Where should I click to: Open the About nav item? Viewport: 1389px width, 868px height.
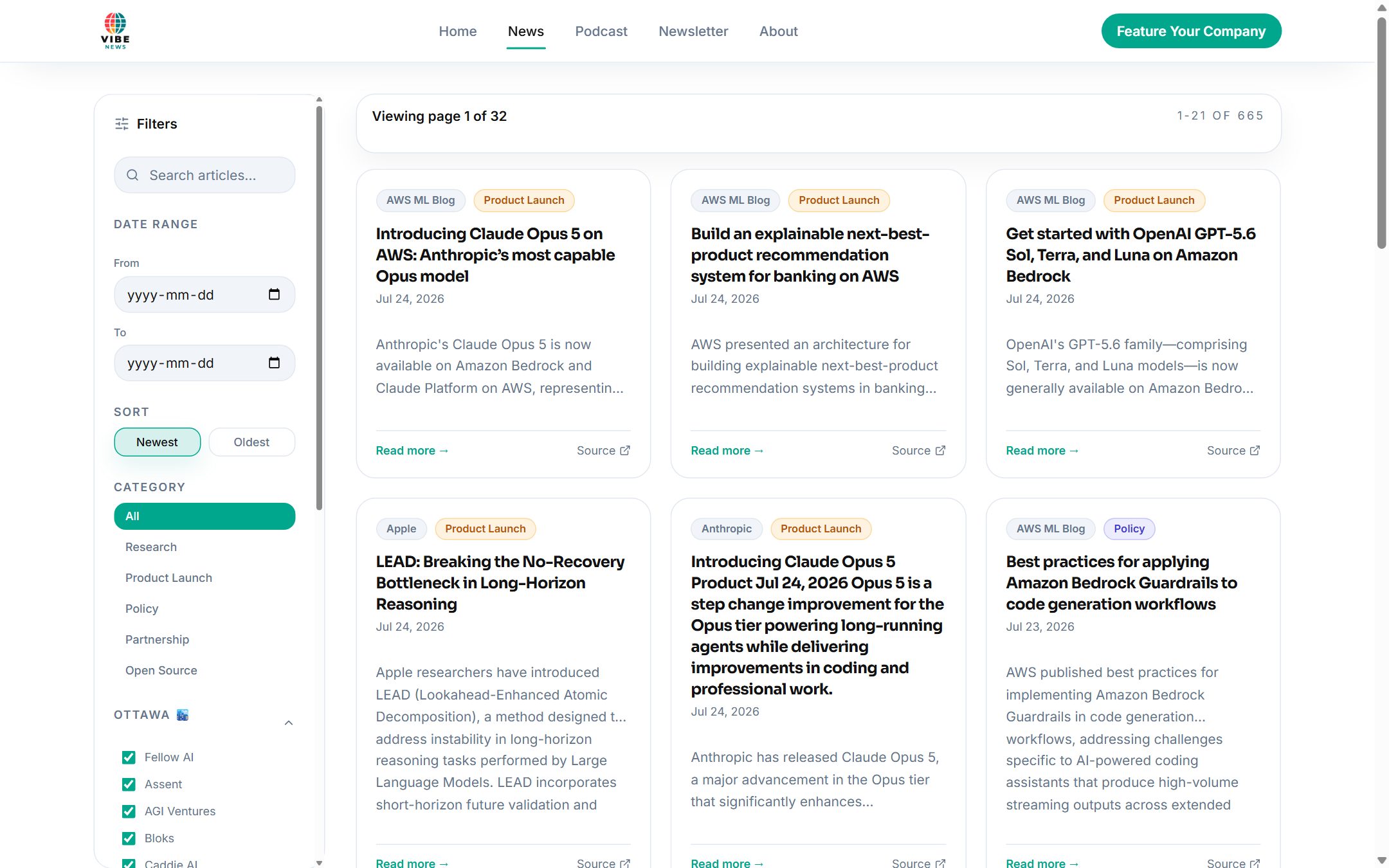(x=778, y=31)
